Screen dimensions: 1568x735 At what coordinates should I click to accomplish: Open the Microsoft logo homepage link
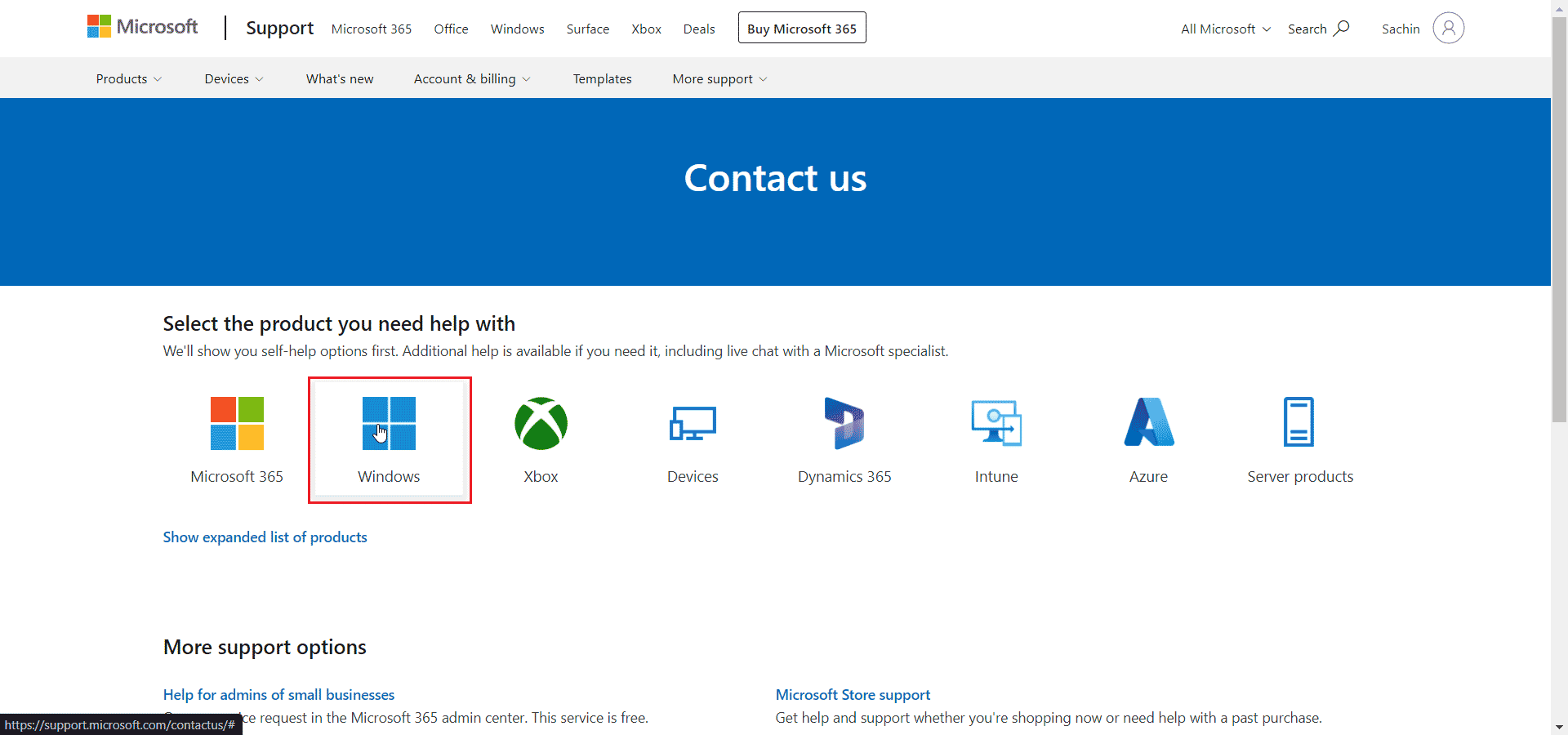143,27
